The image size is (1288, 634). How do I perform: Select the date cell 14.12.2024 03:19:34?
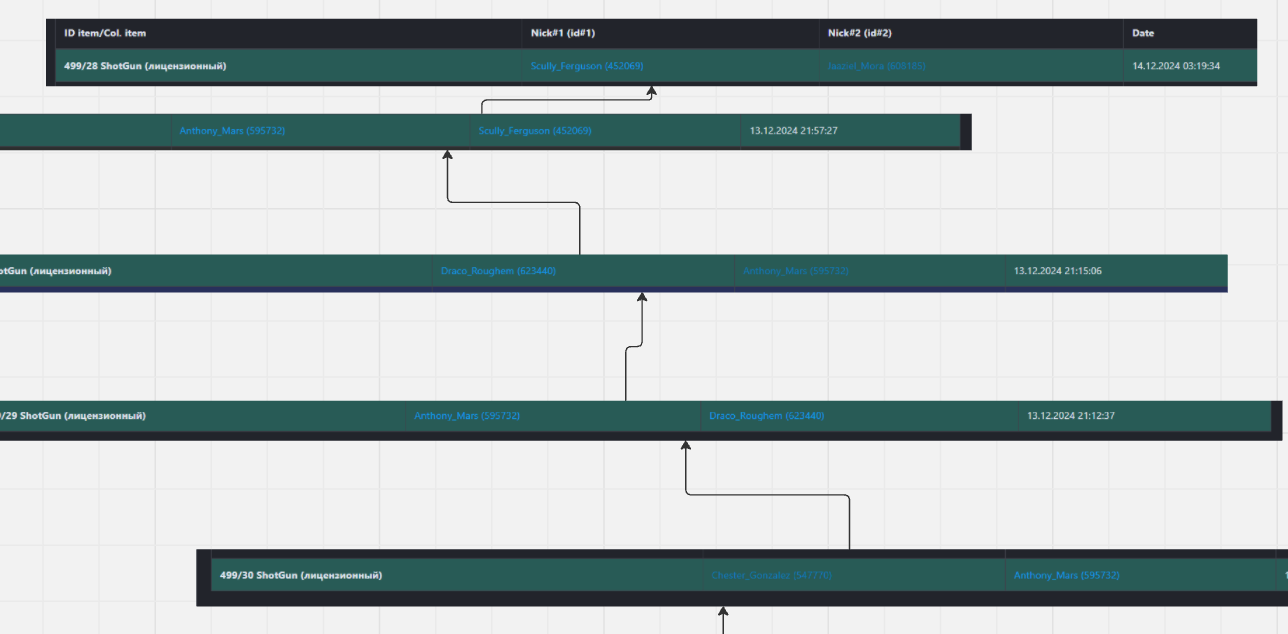(x=1176, y=66)
